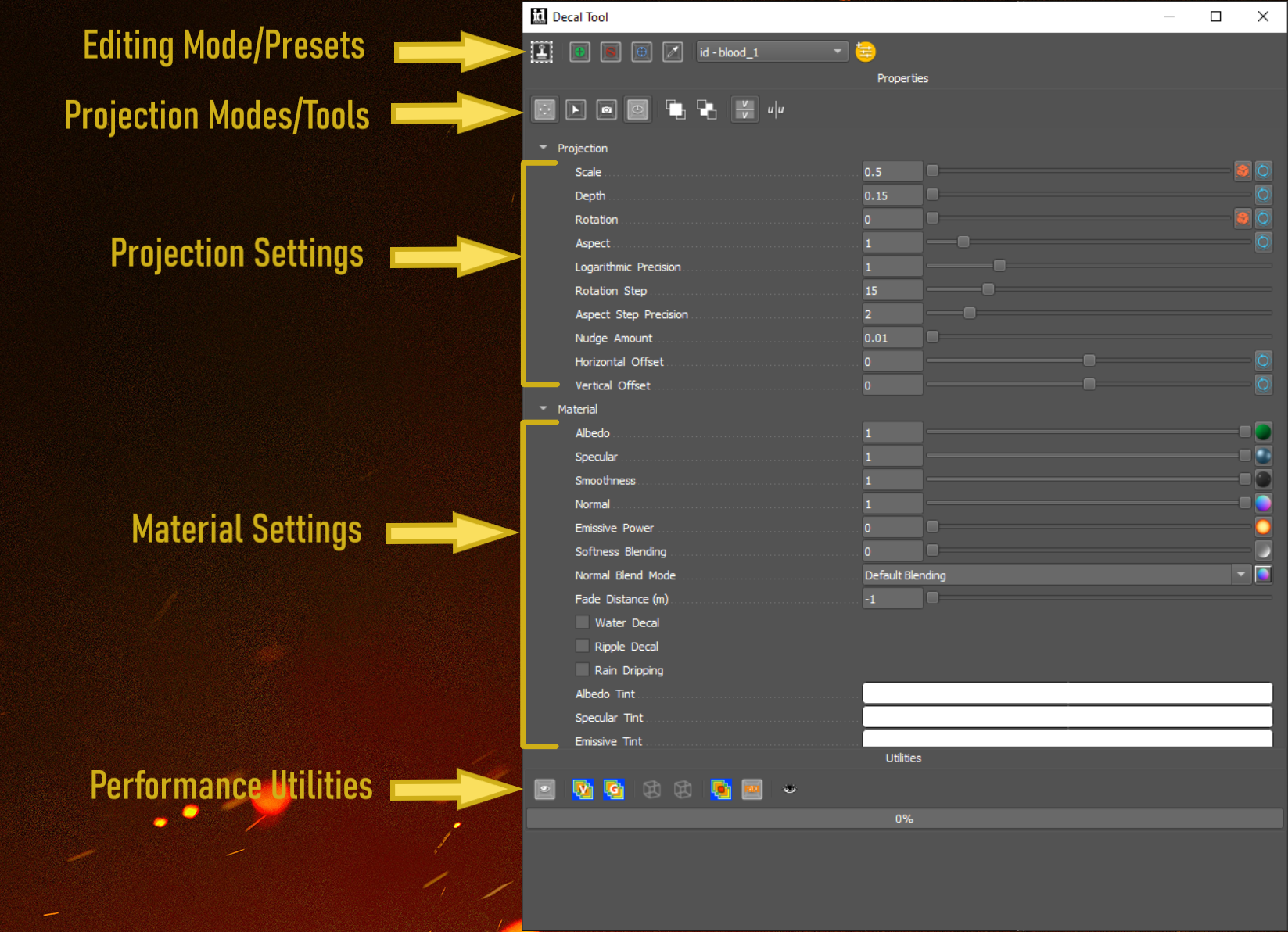Click the green plus add icon

(x=579, y=52)
